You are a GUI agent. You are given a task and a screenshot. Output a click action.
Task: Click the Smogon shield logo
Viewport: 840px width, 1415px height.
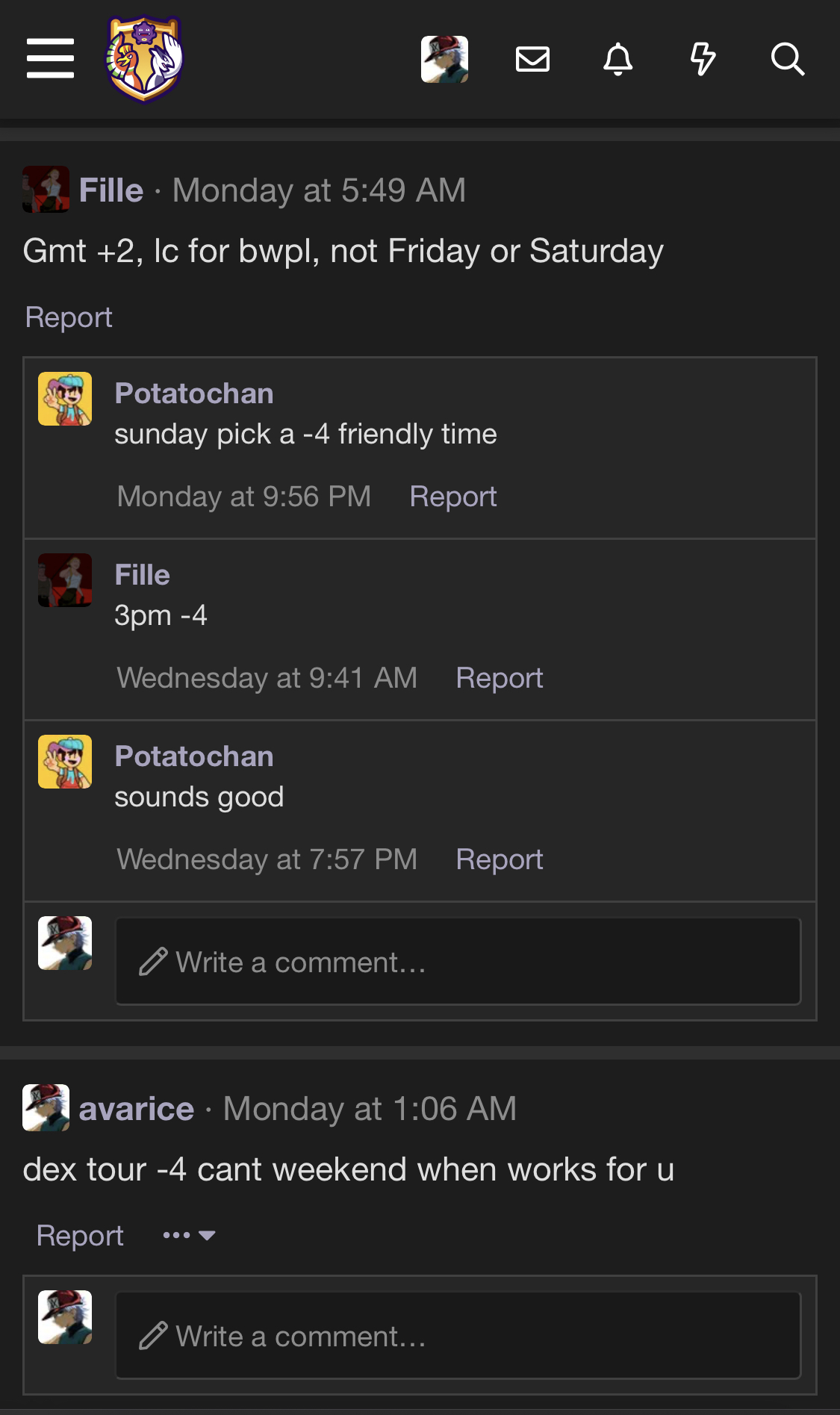pyautogui.click(x=144, y=58)
